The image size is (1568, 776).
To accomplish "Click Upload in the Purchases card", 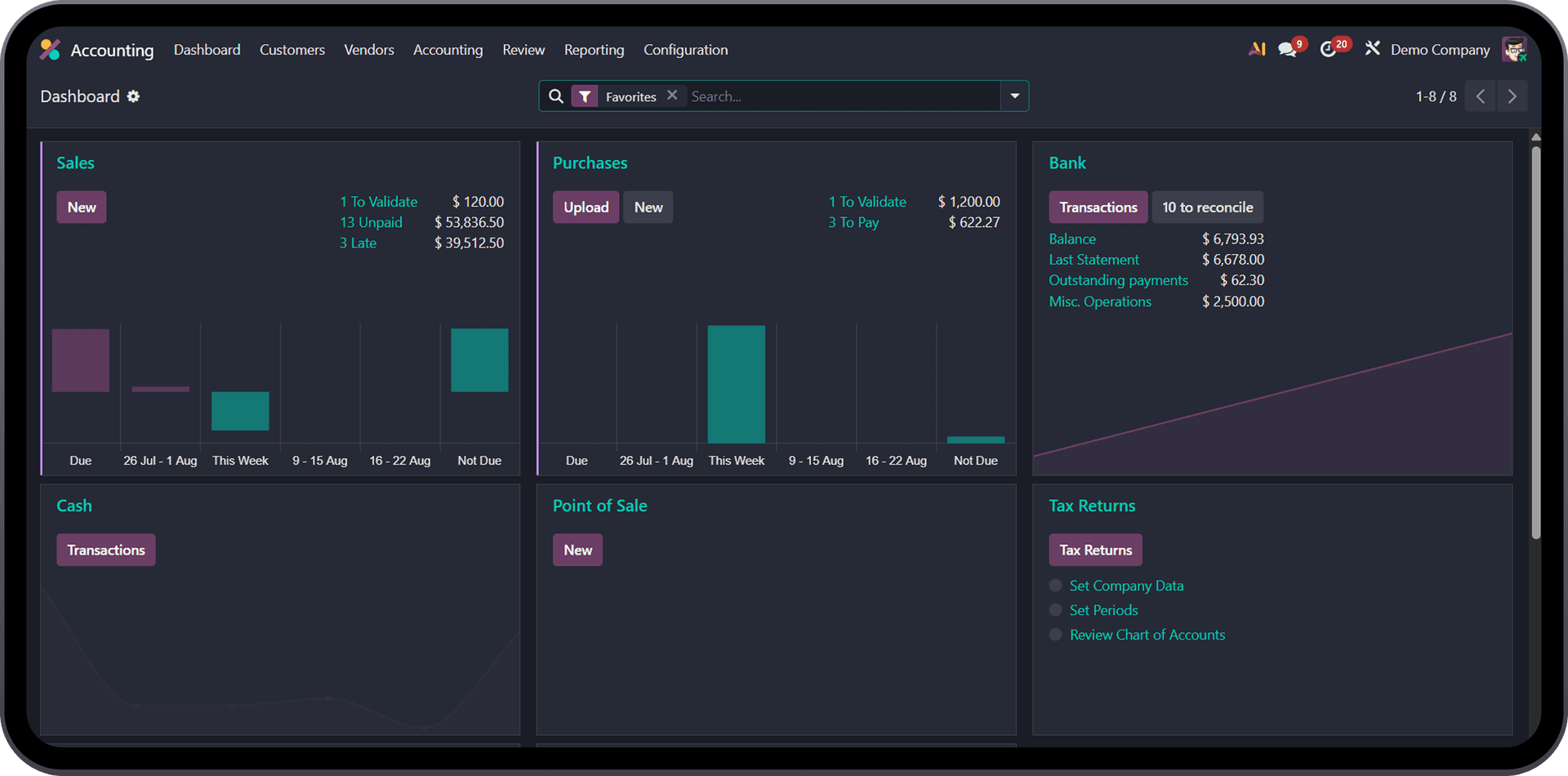I will point(586,207).
